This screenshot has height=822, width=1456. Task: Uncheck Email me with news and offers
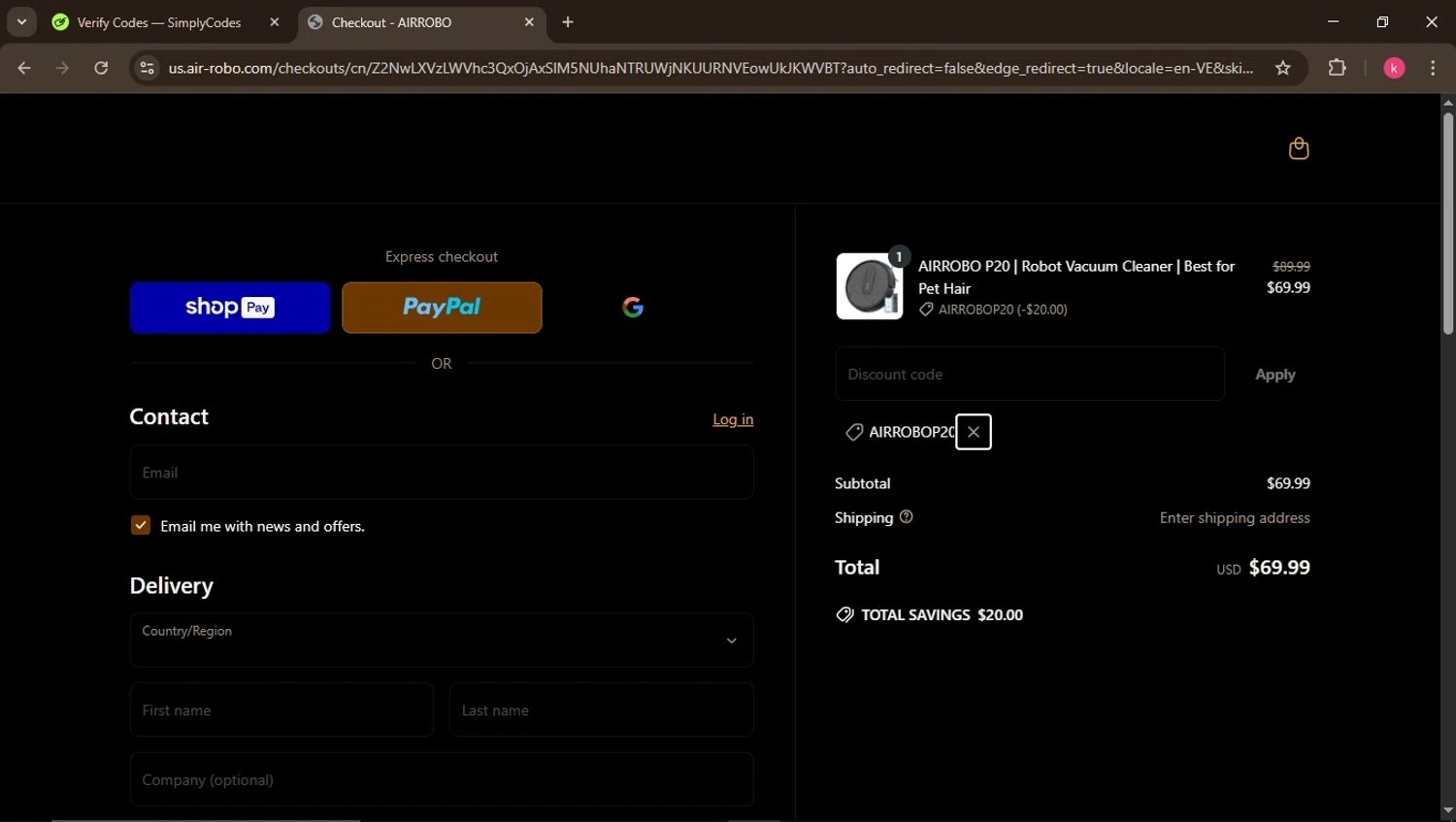point(141,525)
